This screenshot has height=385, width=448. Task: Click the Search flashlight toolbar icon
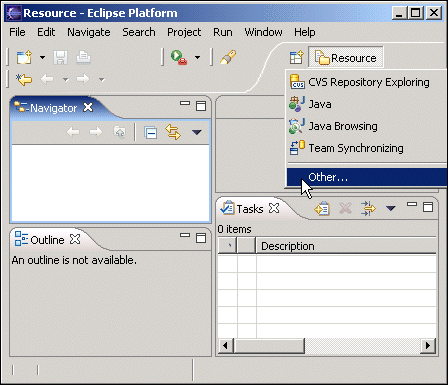click(228, 57)
